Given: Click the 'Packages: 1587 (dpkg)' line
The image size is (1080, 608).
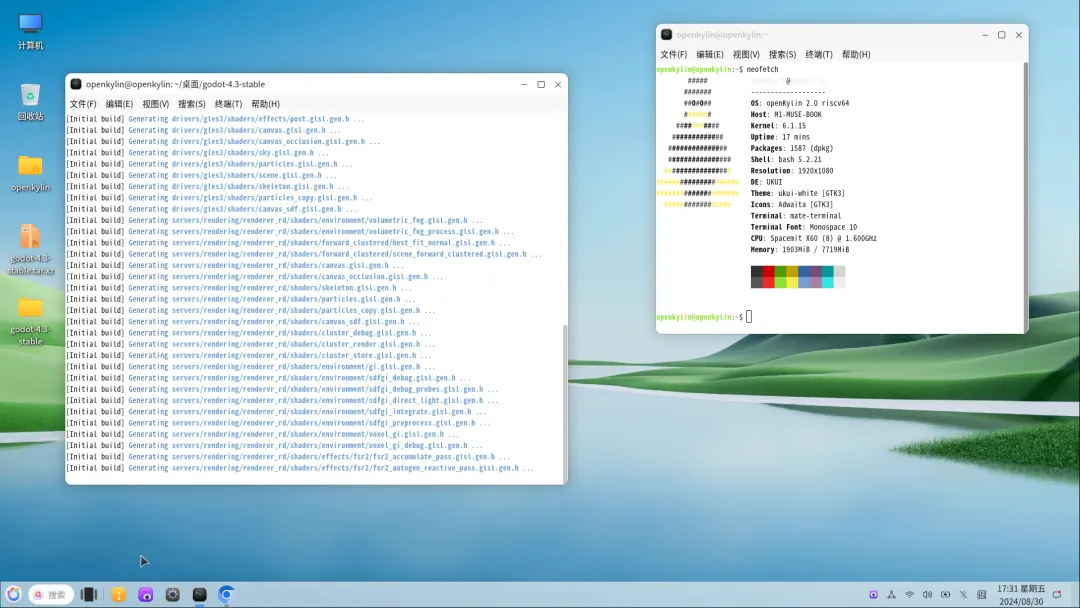Looking at the screenshot, I should click(791, 148).
